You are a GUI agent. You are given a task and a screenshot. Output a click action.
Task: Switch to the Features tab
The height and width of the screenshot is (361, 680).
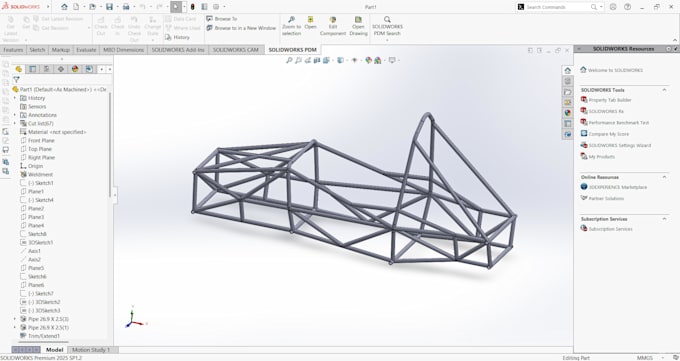(13, 50)
